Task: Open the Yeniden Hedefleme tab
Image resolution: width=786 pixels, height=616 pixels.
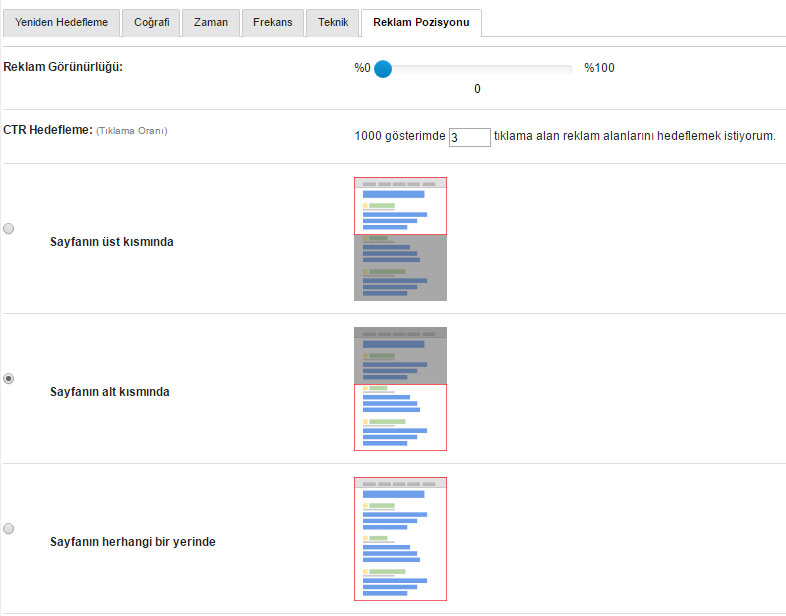Action: click(62, 22)
